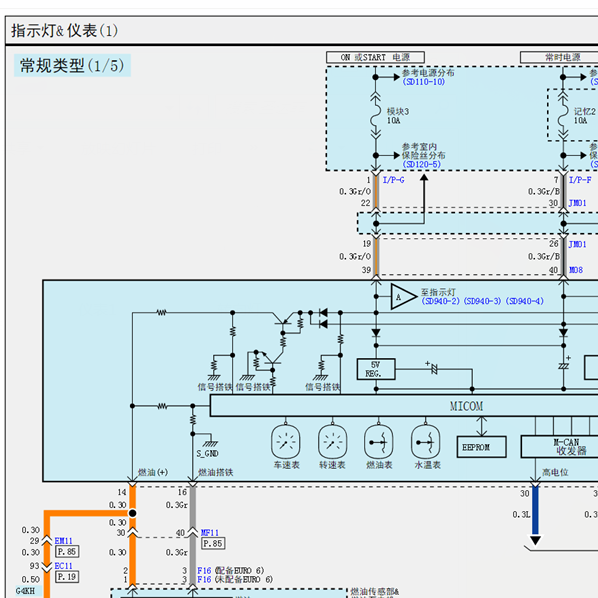Click the 0.3L wire gauge label

pyautogui.click(x=521, y=514)
